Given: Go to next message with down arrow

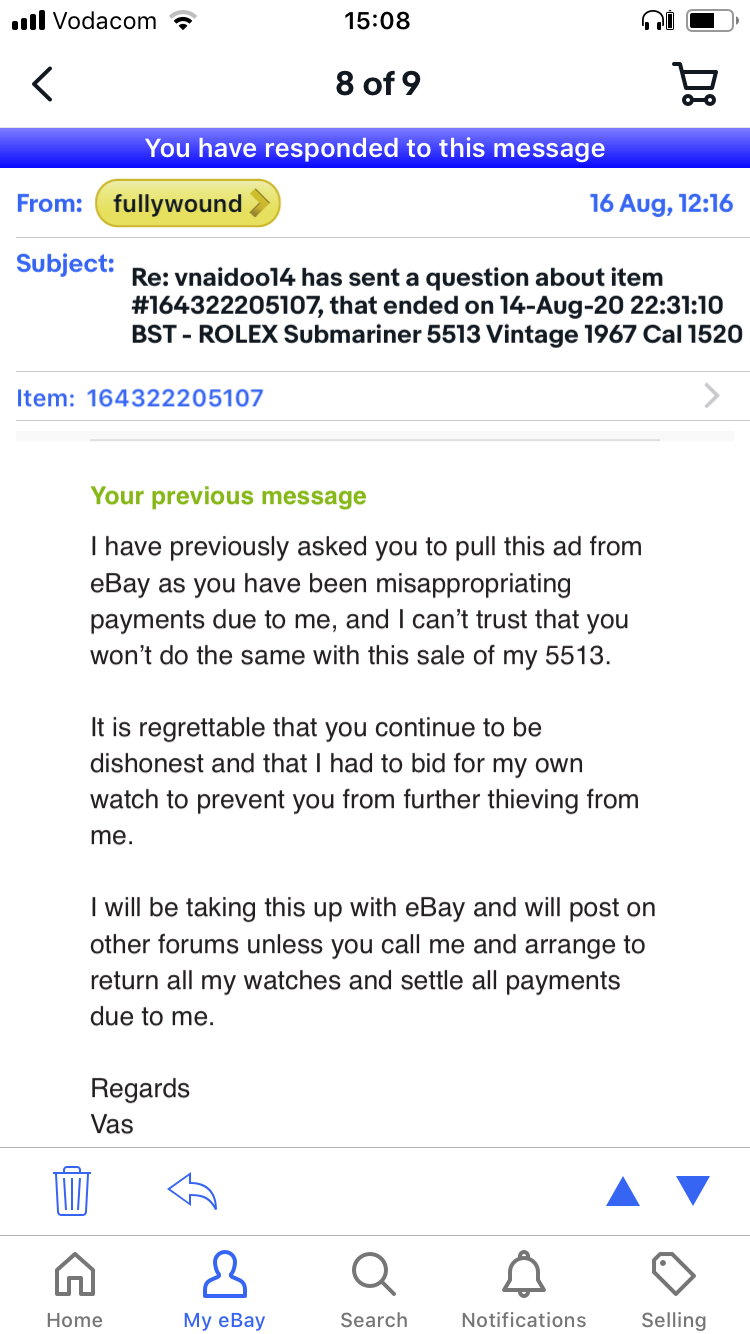Looking at the screenshot, I should [692, 1190].
